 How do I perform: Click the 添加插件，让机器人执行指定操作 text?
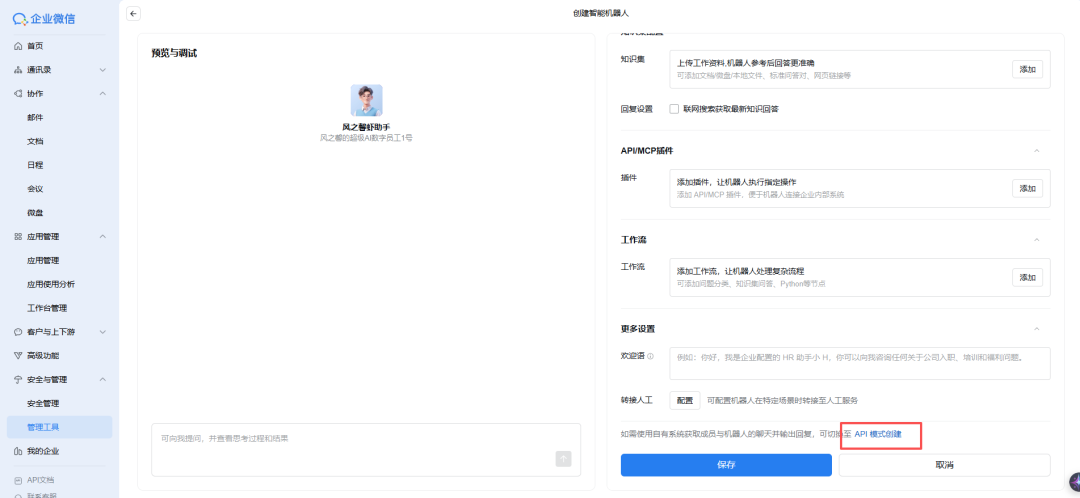point(736,183)
